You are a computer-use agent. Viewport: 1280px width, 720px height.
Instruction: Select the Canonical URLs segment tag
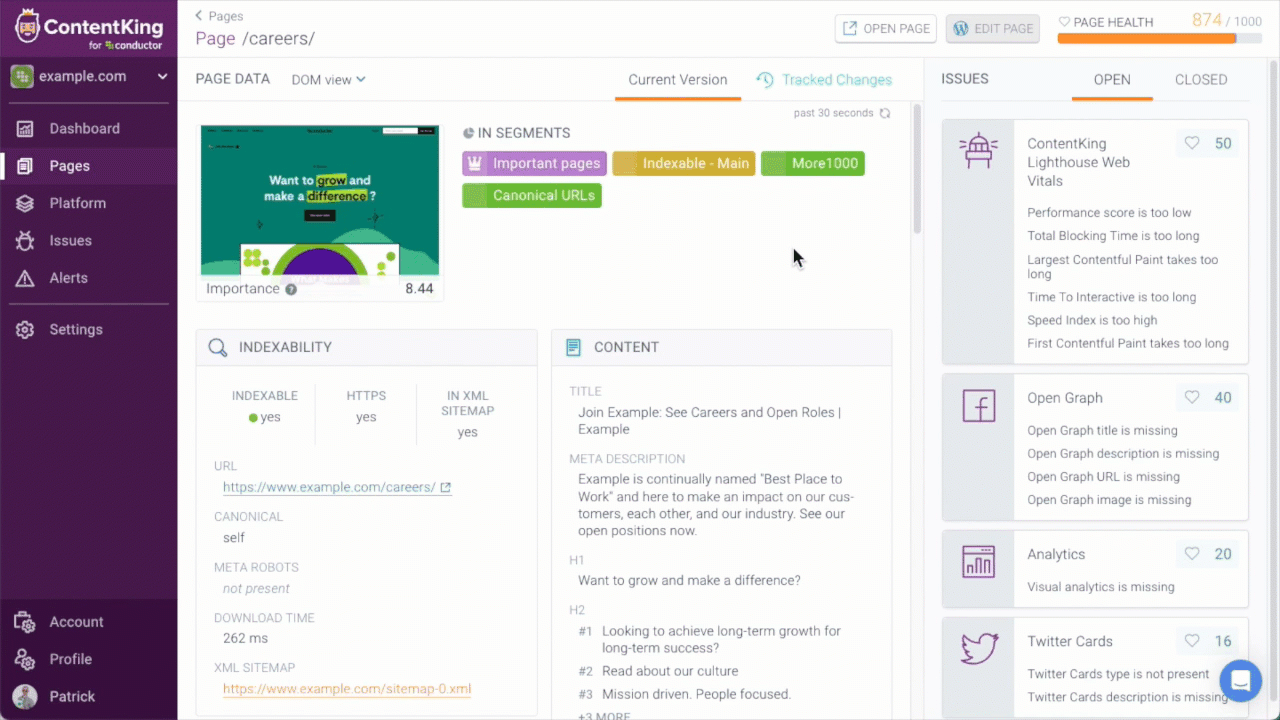pos(532,195)
